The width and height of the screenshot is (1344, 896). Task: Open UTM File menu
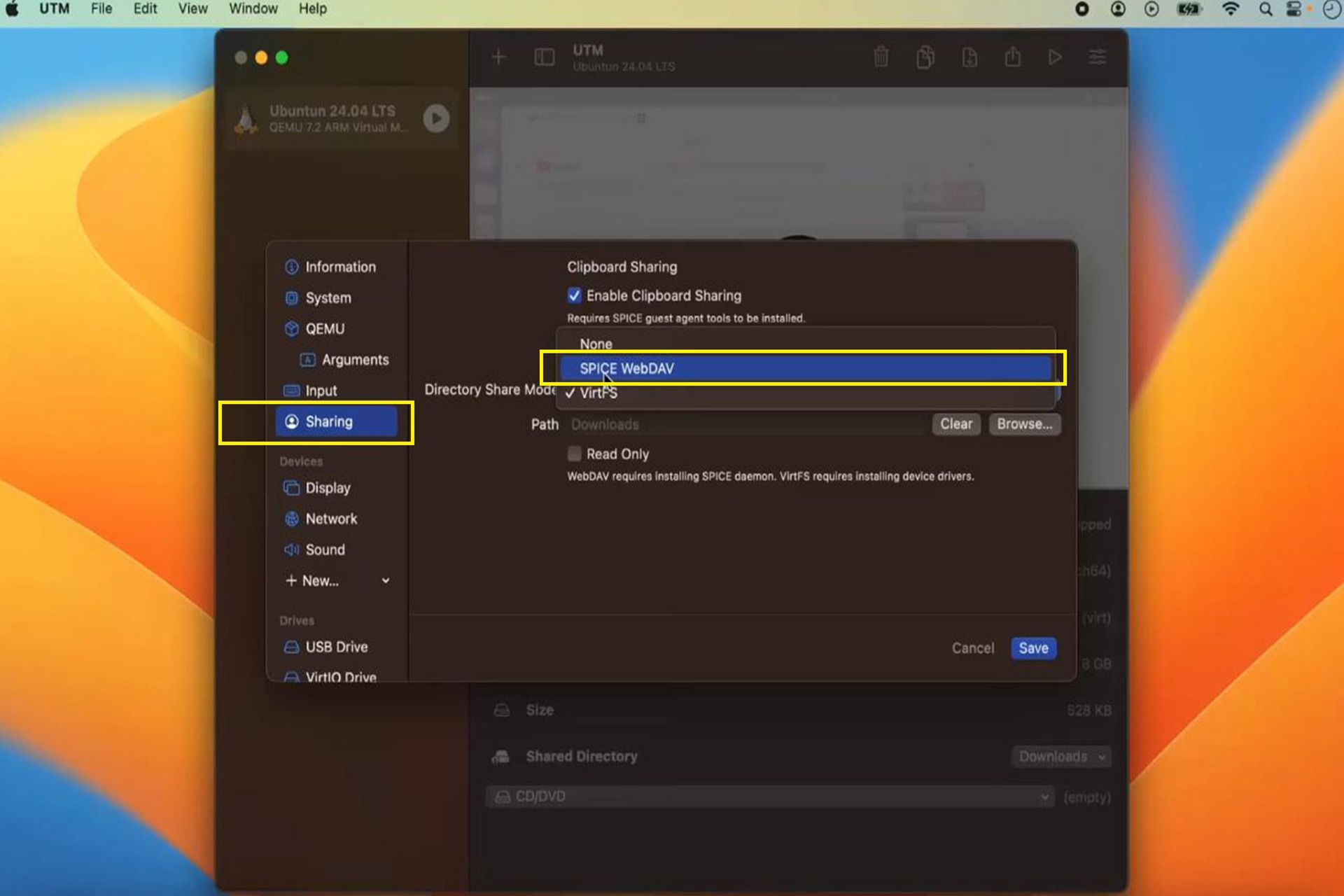102,9
